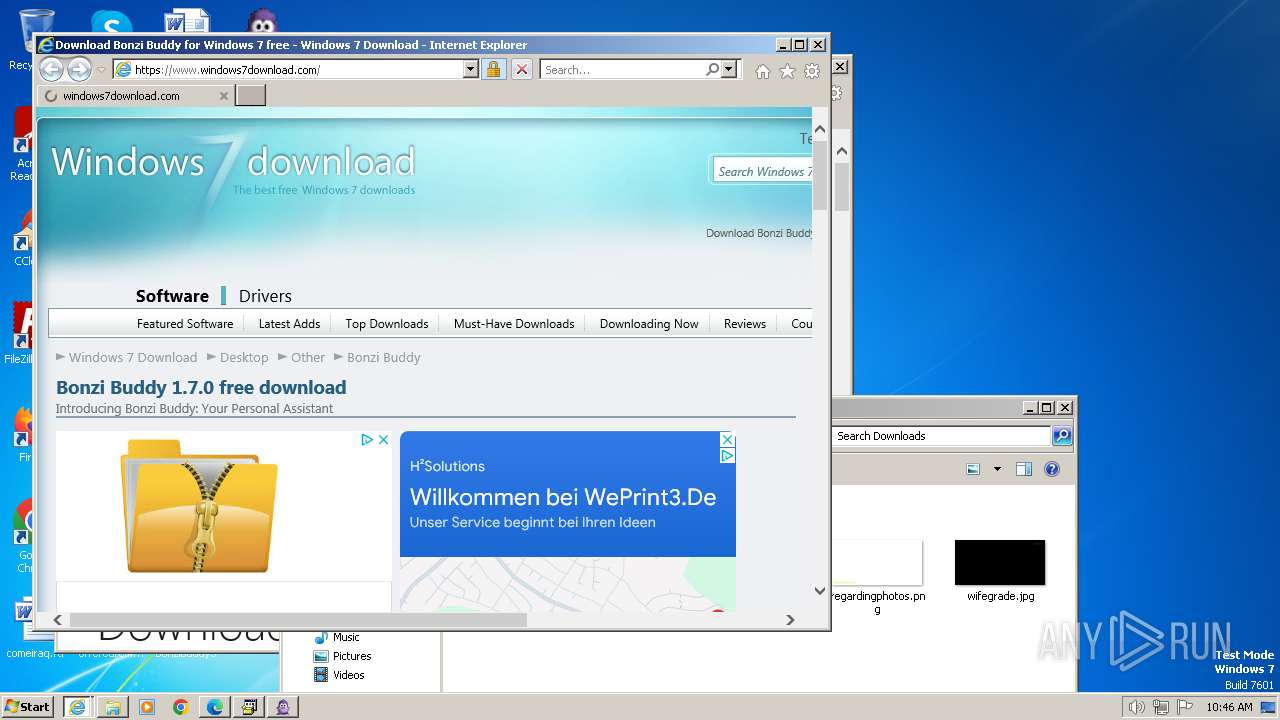Open the search provider dropdown arrow
The height and width of the screenshot is (720, 1280).
tap(729, 70)
